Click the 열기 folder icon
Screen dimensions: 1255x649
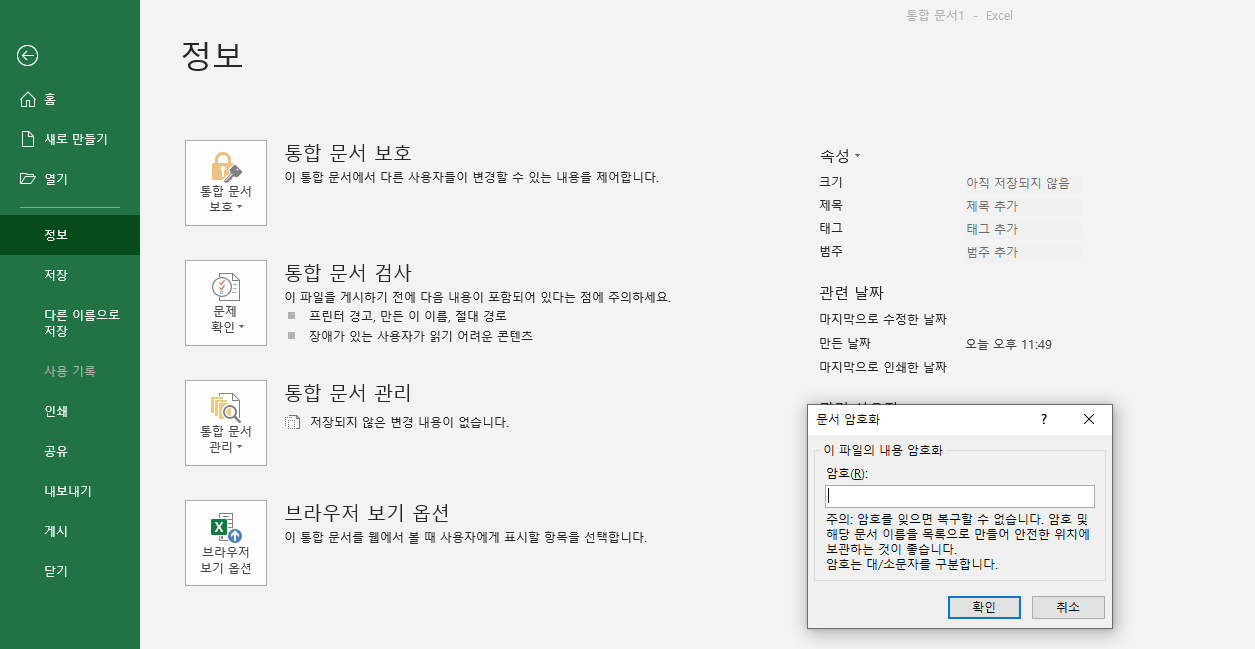[x=28, y=179]
